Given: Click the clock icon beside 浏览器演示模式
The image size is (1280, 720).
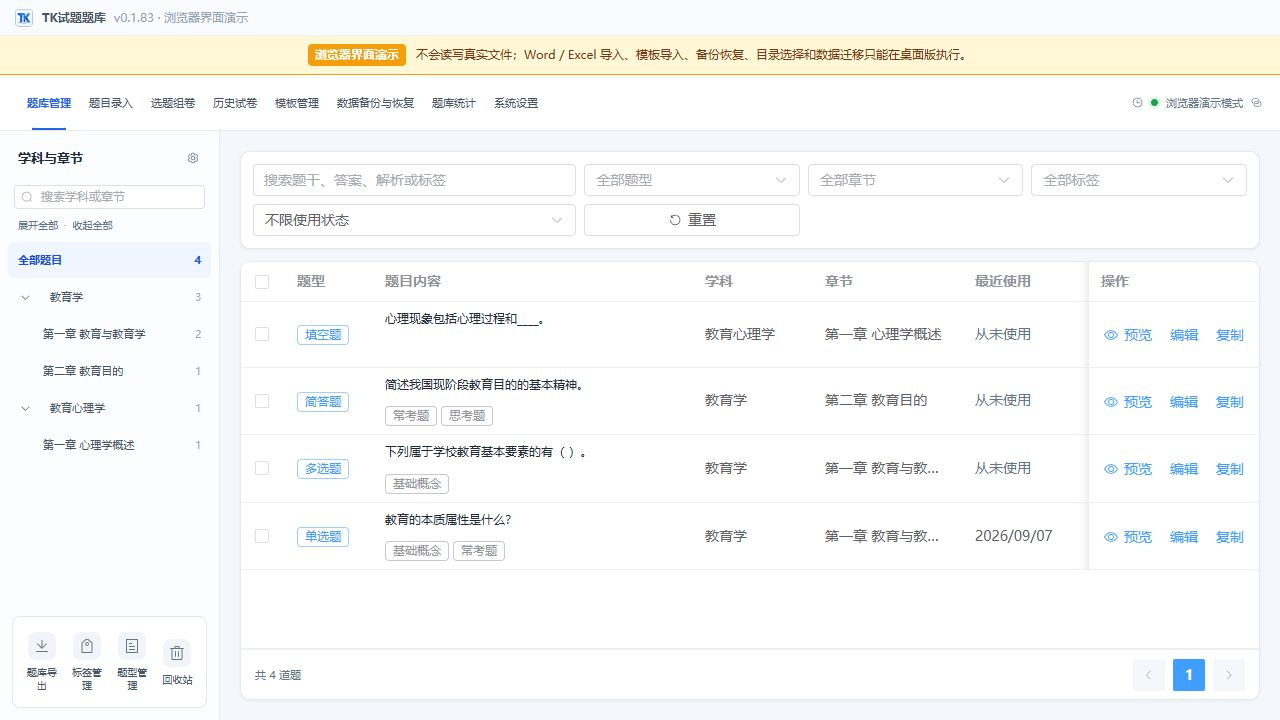Looking at the screenshot, I should [x=1137, y=103].
